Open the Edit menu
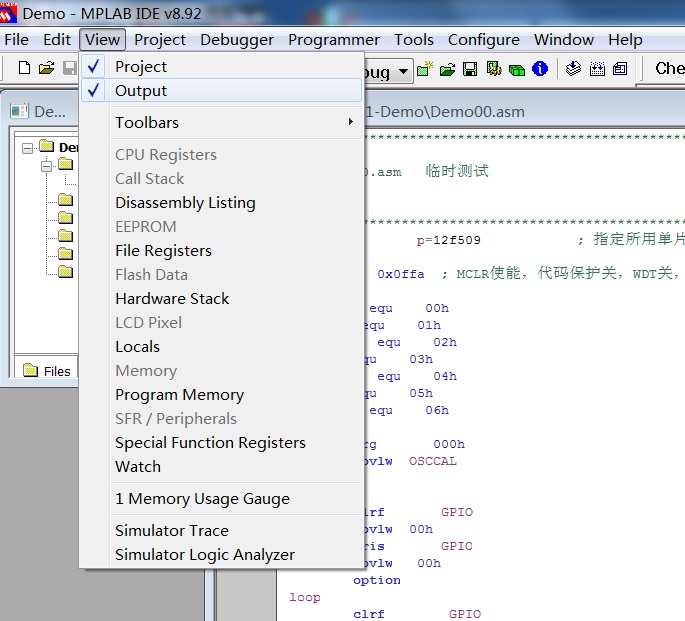This screenshot has width=685, height=621. click(x=57, y=40)
